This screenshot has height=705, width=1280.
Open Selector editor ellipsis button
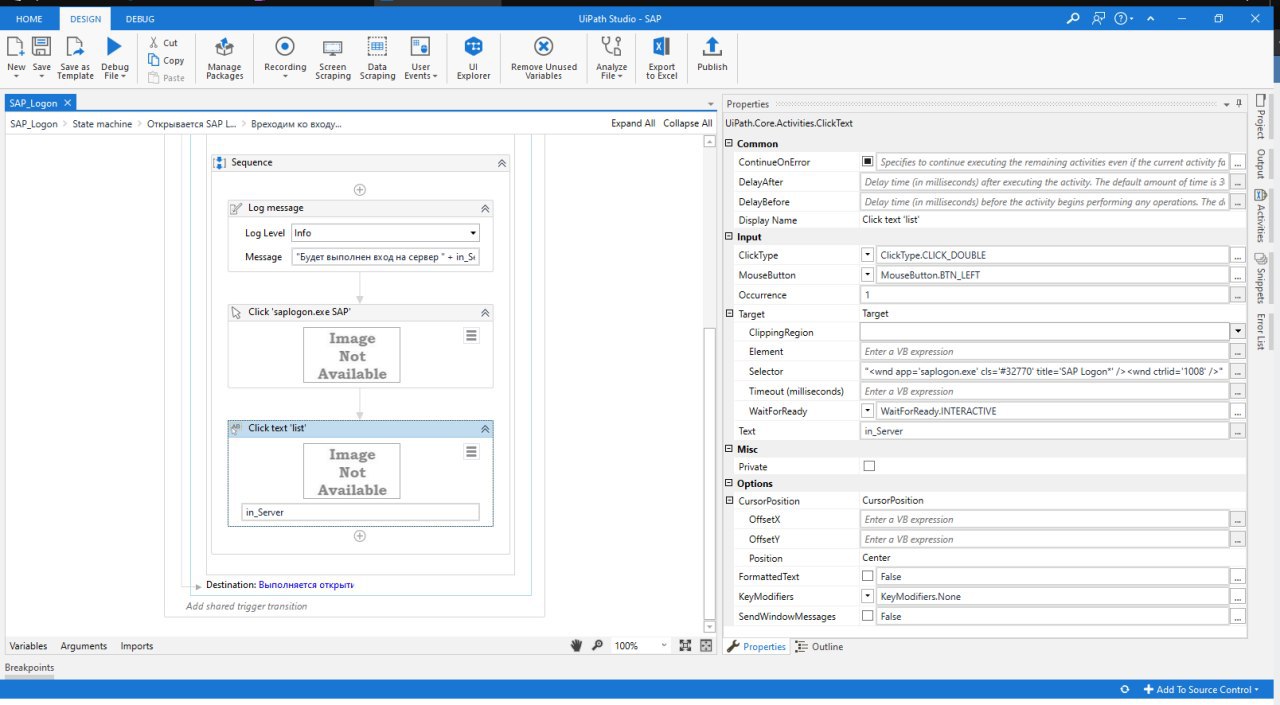[1239, 371]
